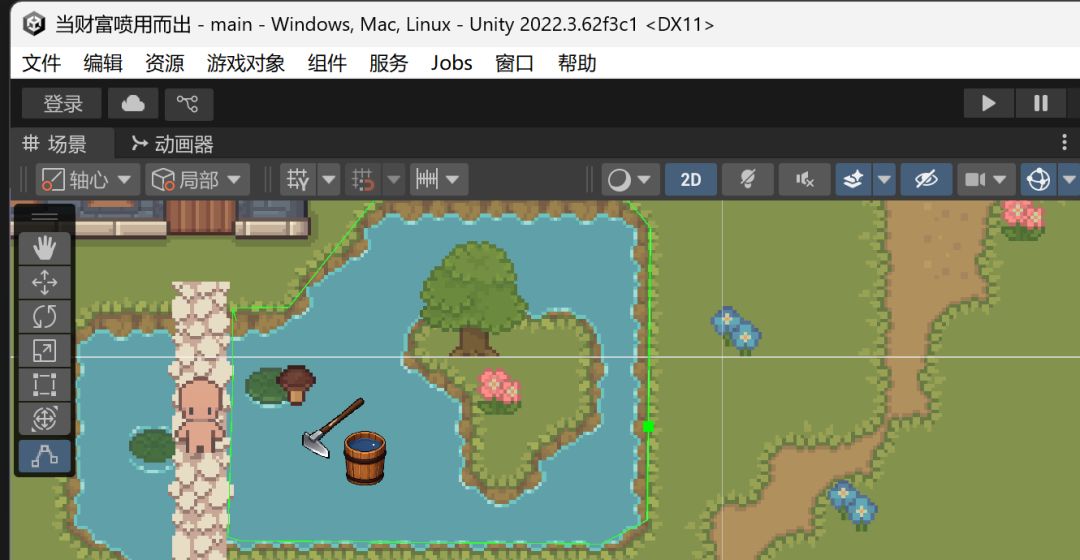1080x560 pixels.
Task: Select the brown mushroom sprite
Action: (297, 384)
